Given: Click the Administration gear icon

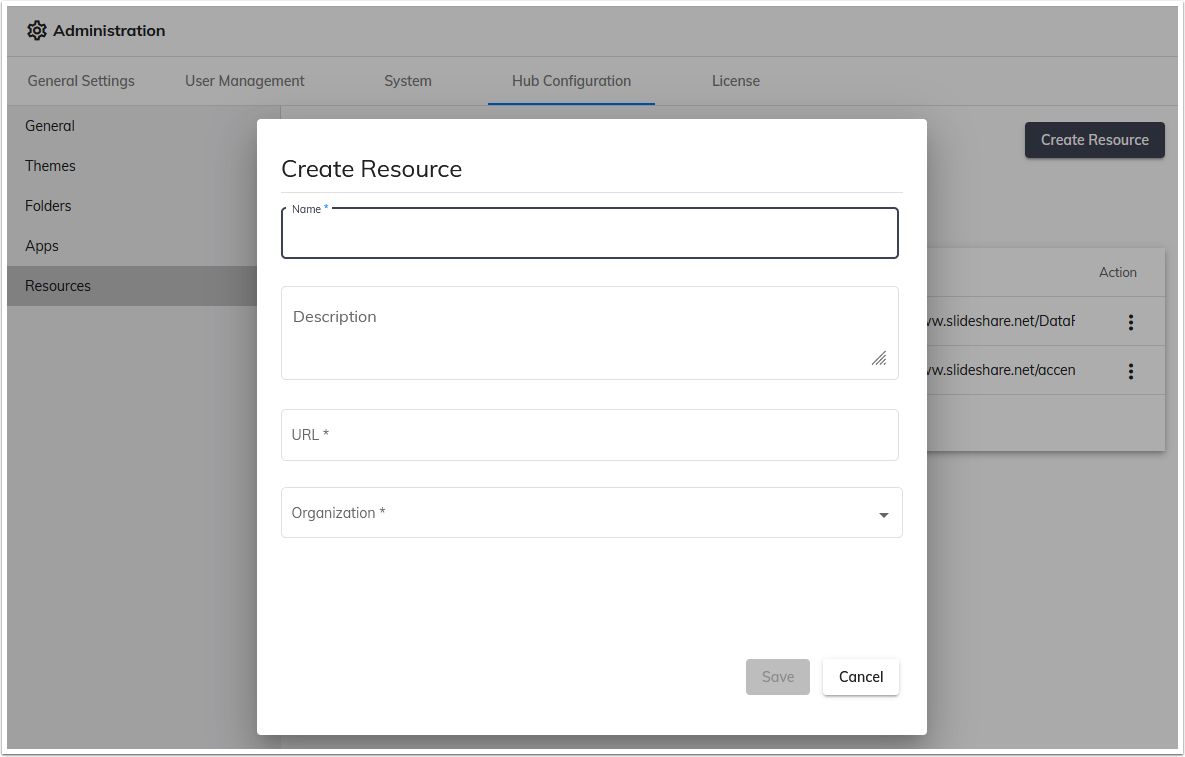Looking at the screenshot, I should point(37,30).
